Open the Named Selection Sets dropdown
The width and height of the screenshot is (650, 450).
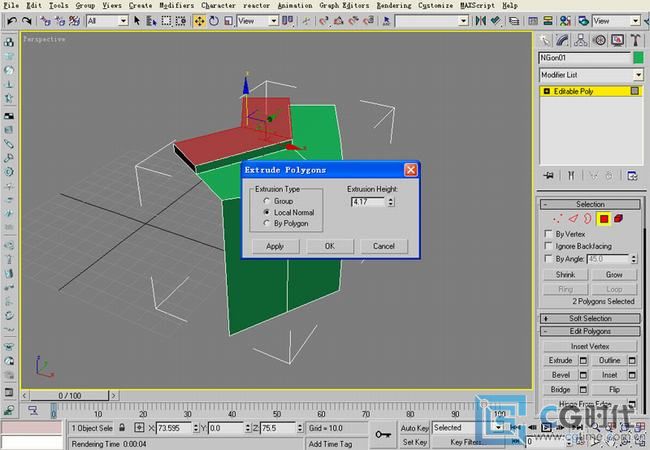tap(464, 21)
